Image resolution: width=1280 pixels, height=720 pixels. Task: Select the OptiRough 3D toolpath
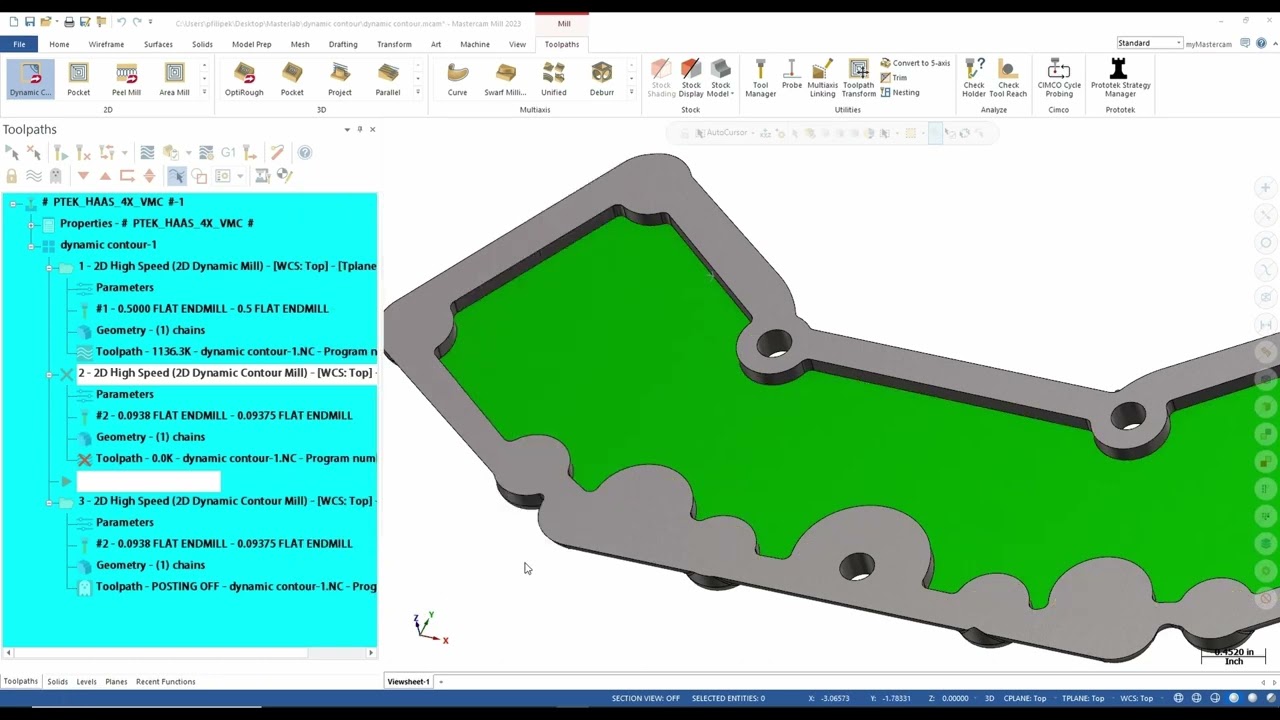pos(244,79)
